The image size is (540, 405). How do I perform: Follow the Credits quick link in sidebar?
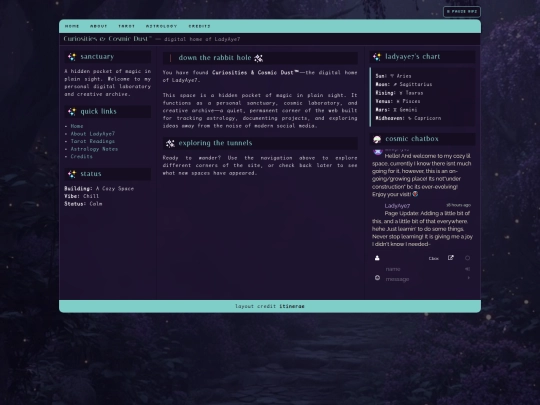point(81,156)
